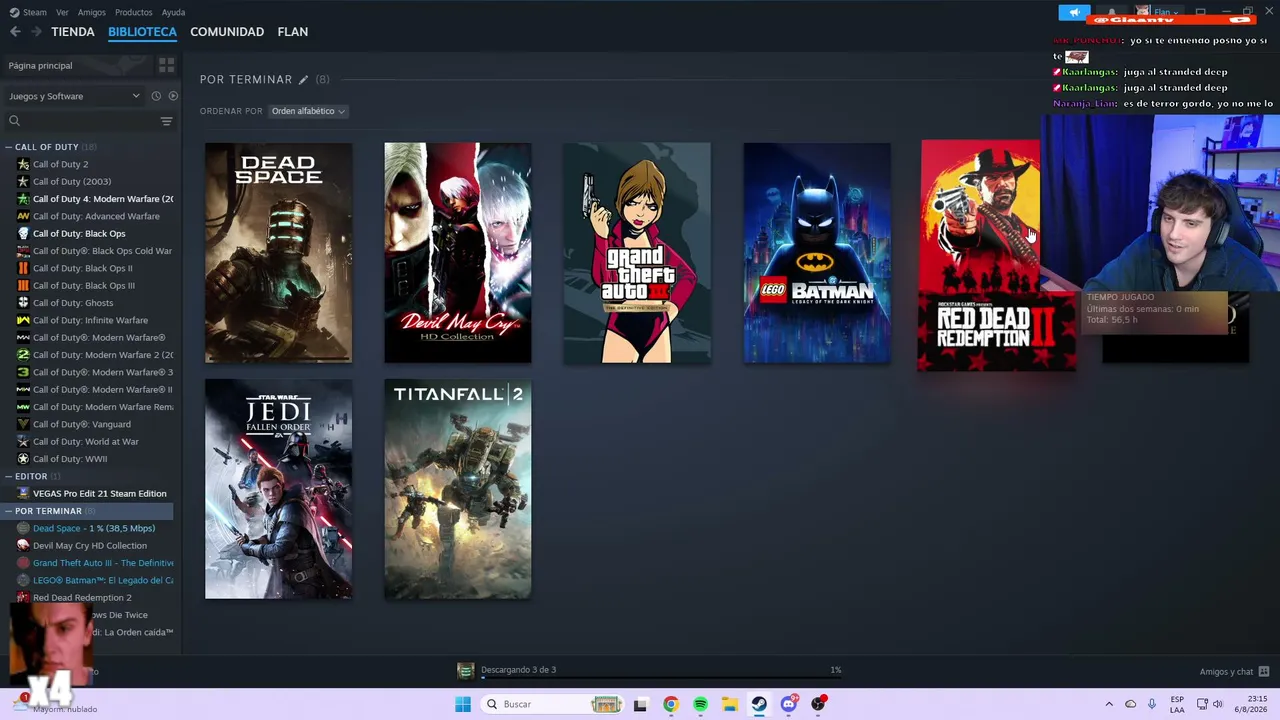Image resolution: width=1280 pixels, height=720 pixels.
Task: Click the Call of Duty: Vanguard icon
Action: pos(23,424)
